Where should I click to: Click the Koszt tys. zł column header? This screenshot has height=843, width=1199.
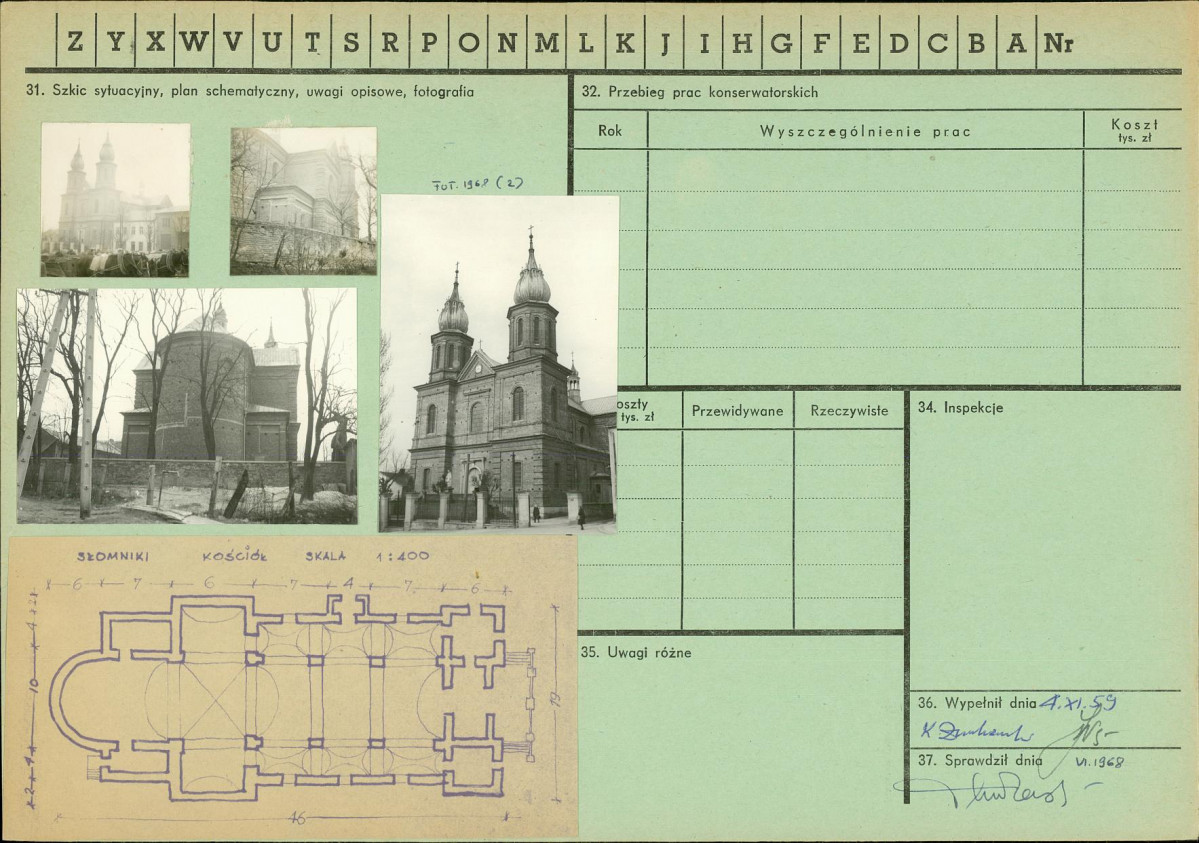click(x=1134, y=131)
